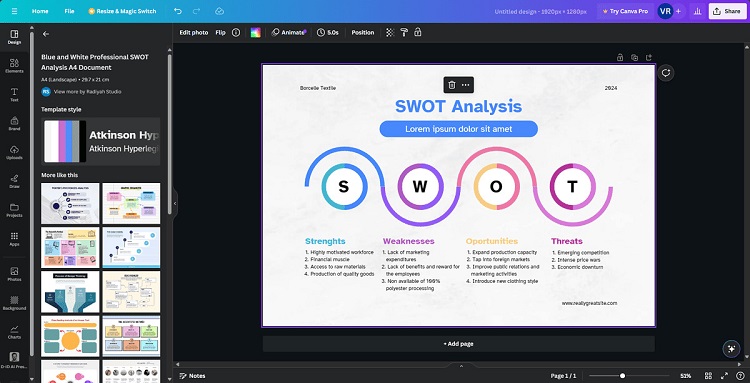Viewport: 750px width, 383px height.
Task: Select the www.reallygreatsite.com text
Action: coord(589,303)
